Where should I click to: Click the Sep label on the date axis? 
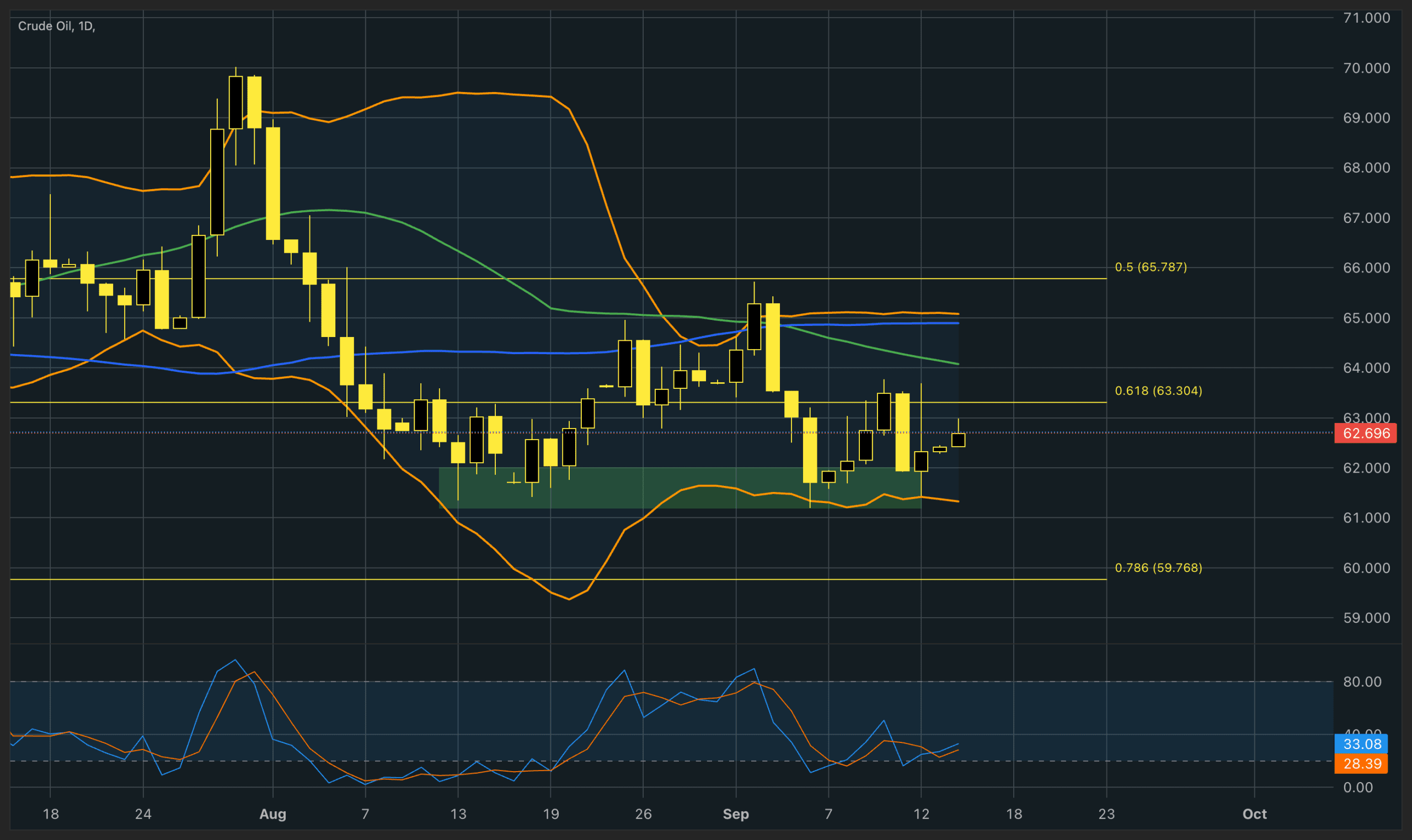[736, 814]
